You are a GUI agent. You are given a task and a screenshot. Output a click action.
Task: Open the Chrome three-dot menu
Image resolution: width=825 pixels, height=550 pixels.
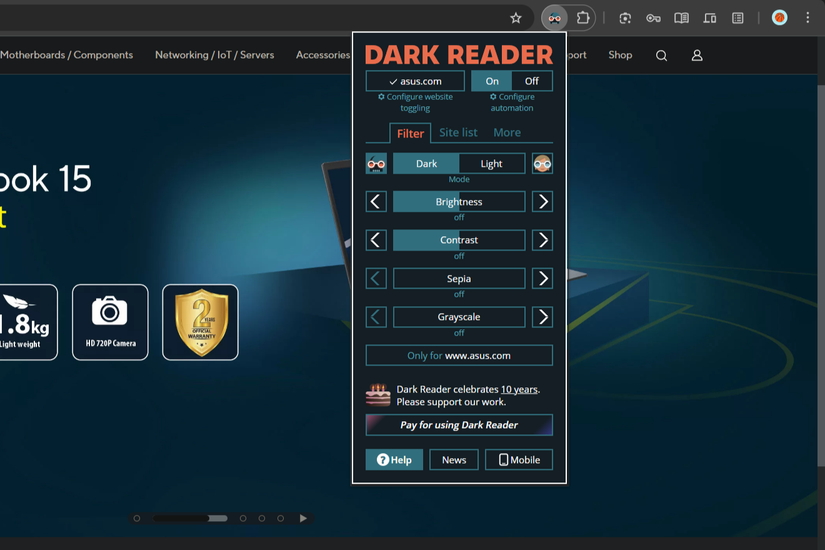[808, 18]
